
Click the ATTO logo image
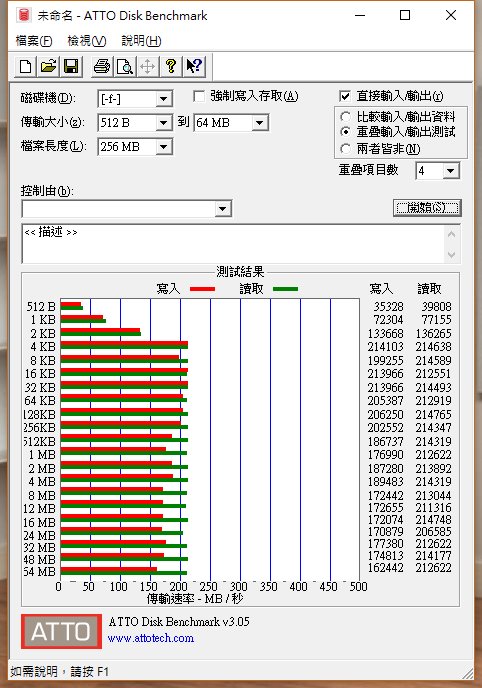pos(61,631)
